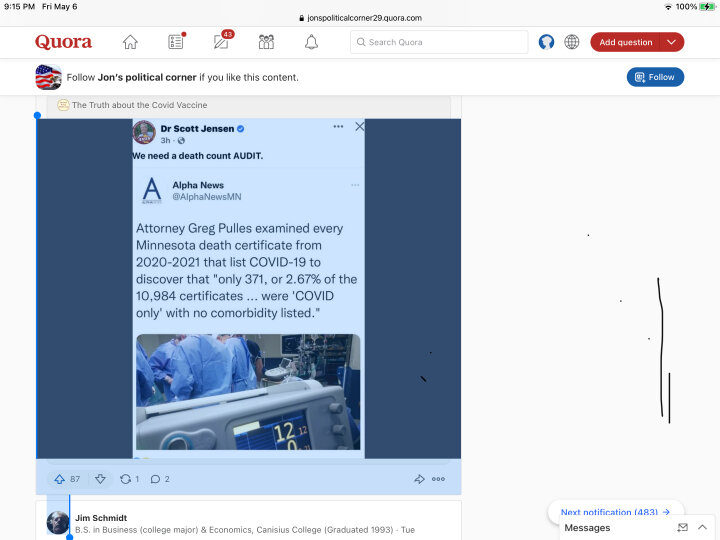Click the Jon's political corner flag avatar

click(48, 77)
